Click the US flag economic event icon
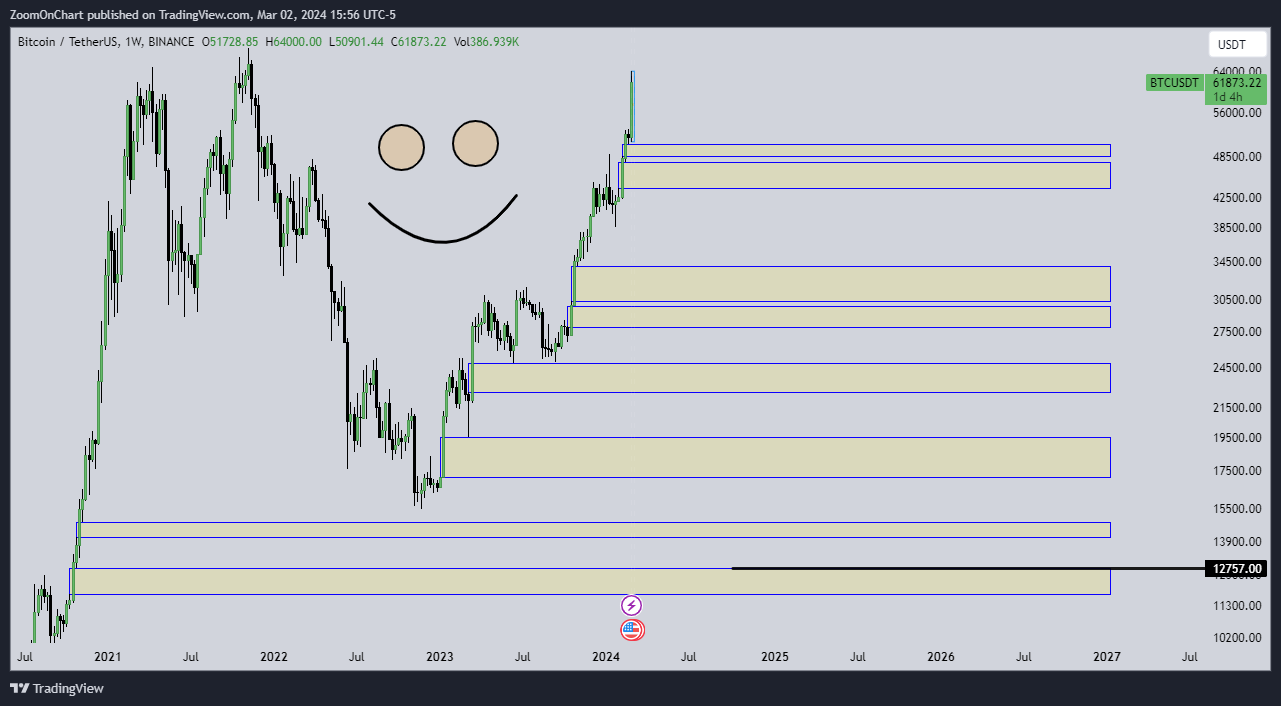 (632, 630)
